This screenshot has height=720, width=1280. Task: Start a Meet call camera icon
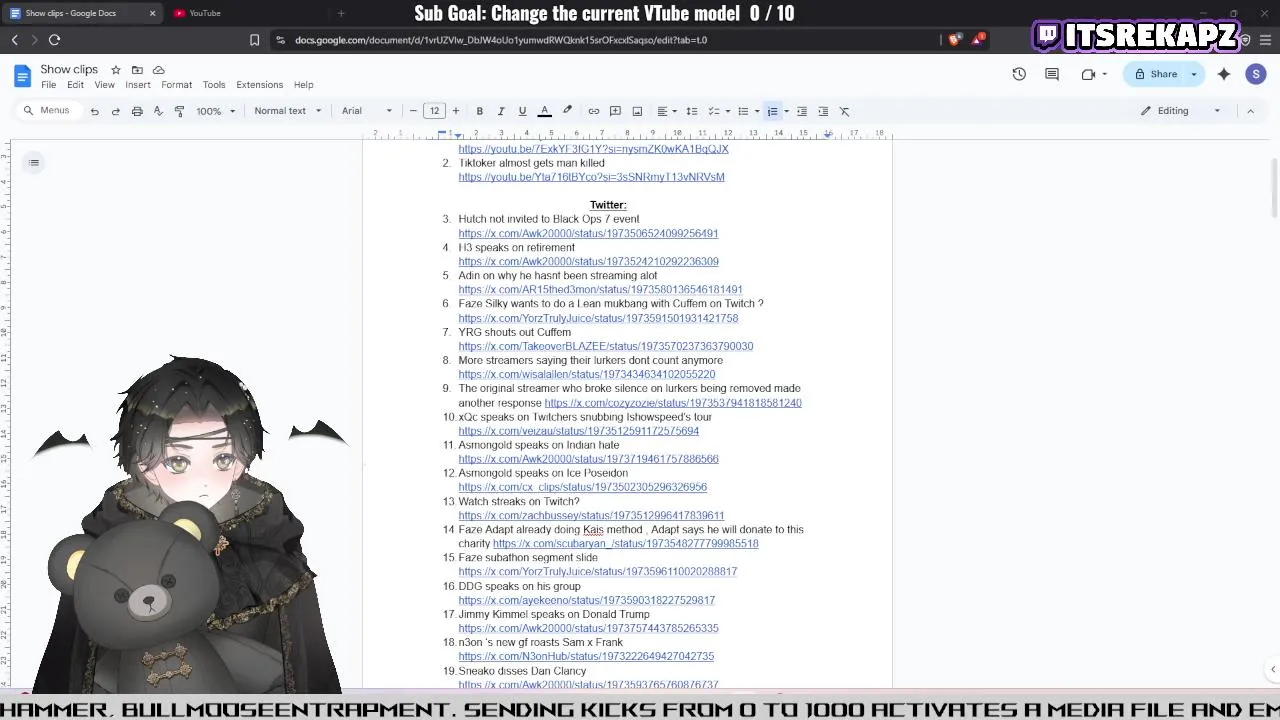click(1089, 74)
